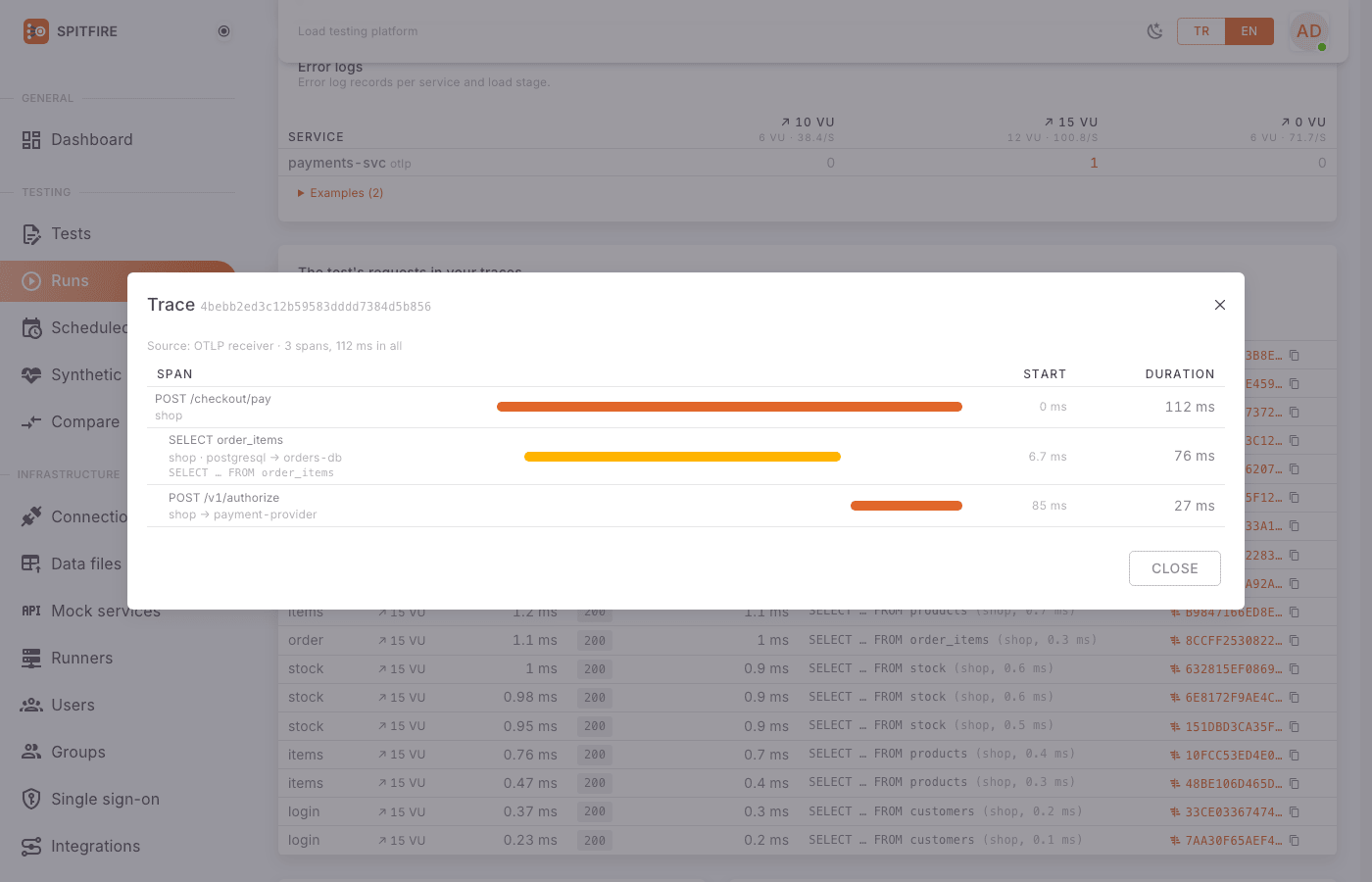Copy trace ID 8CCFF2530822

[1295, 641]
